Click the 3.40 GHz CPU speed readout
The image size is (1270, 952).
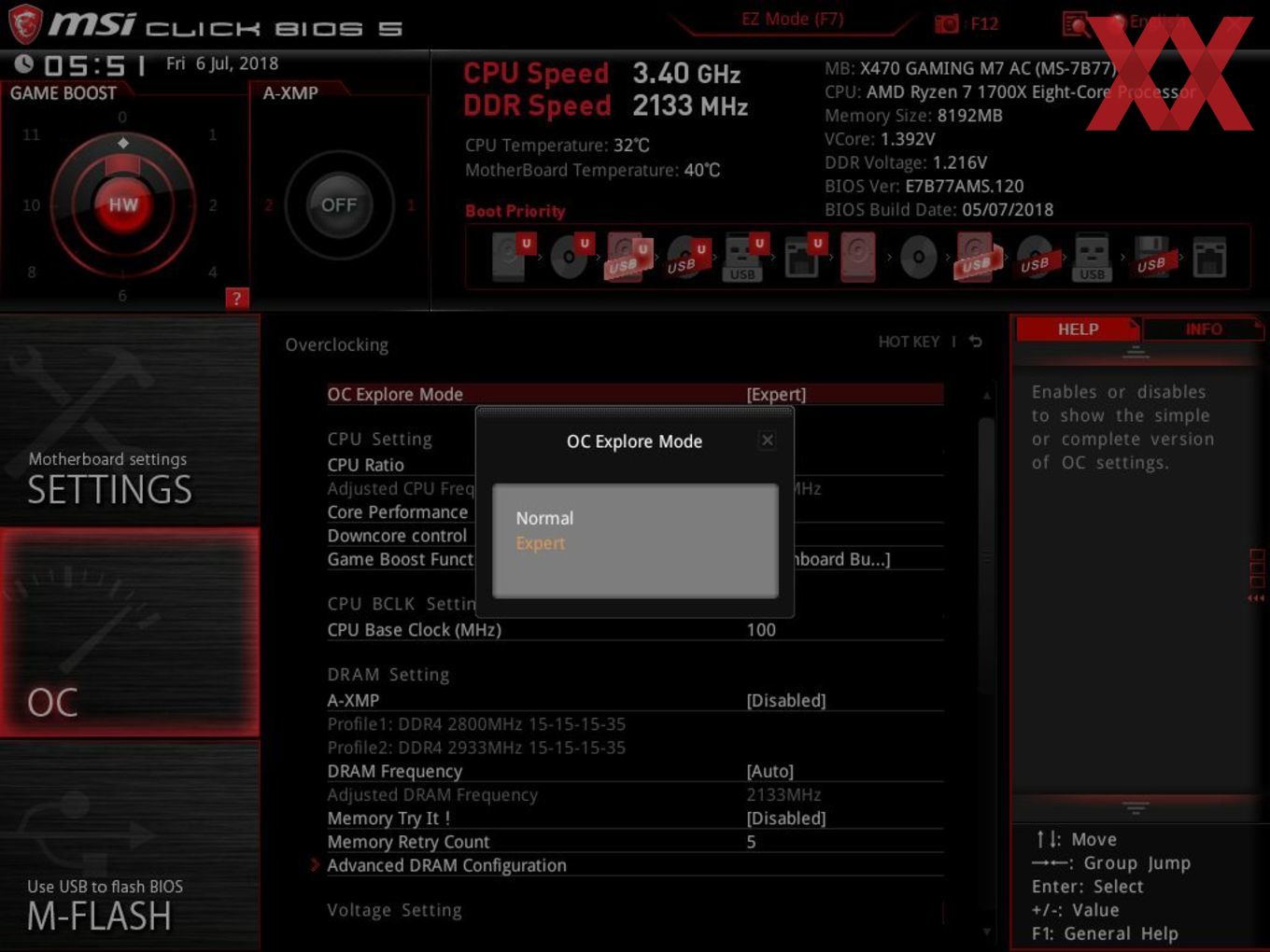point(686,74)
